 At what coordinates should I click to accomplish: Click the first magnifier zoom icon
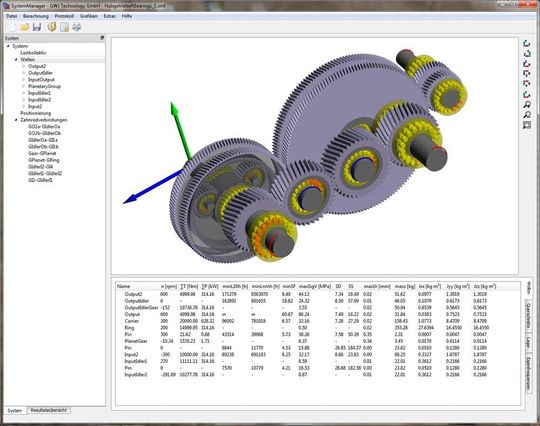tap(527, 104)
